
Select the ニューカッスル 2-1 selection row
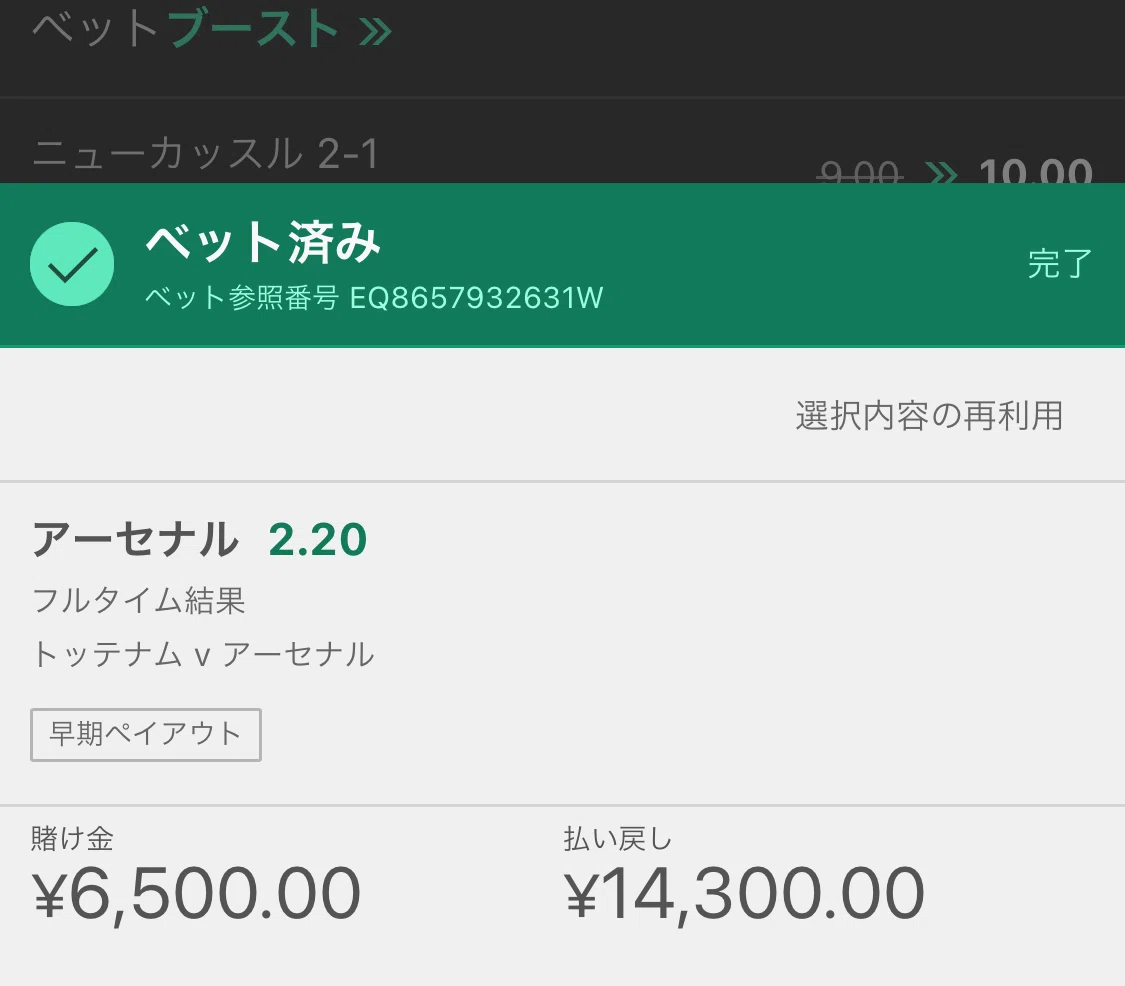[x=562, y=147]
